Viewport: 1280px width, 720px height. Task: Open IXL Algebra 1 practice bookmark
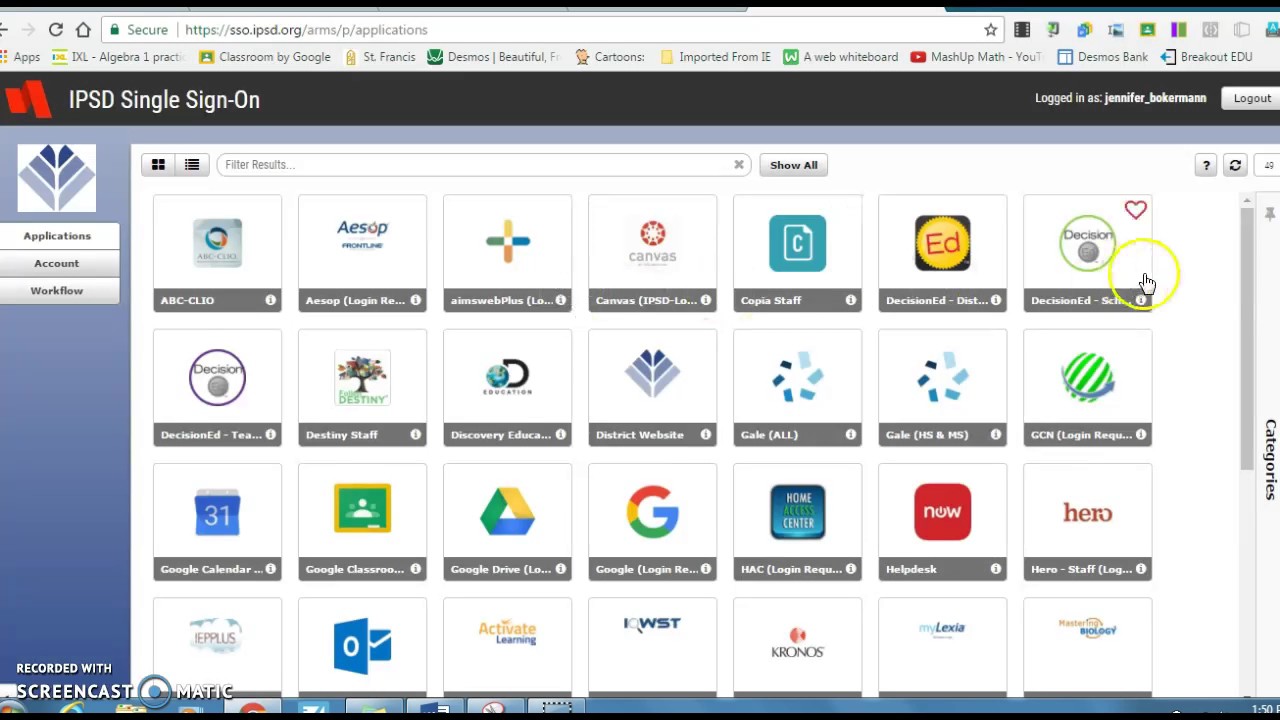[118, 57]
